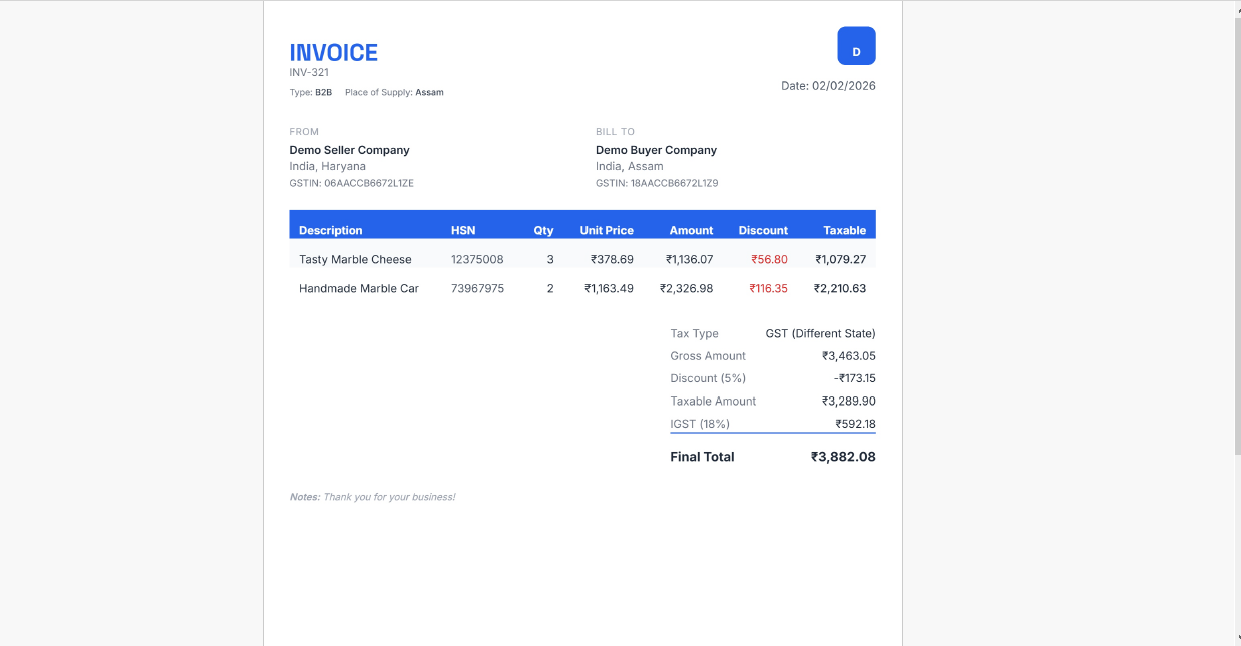Click the HSN column header

click(463, 230)
